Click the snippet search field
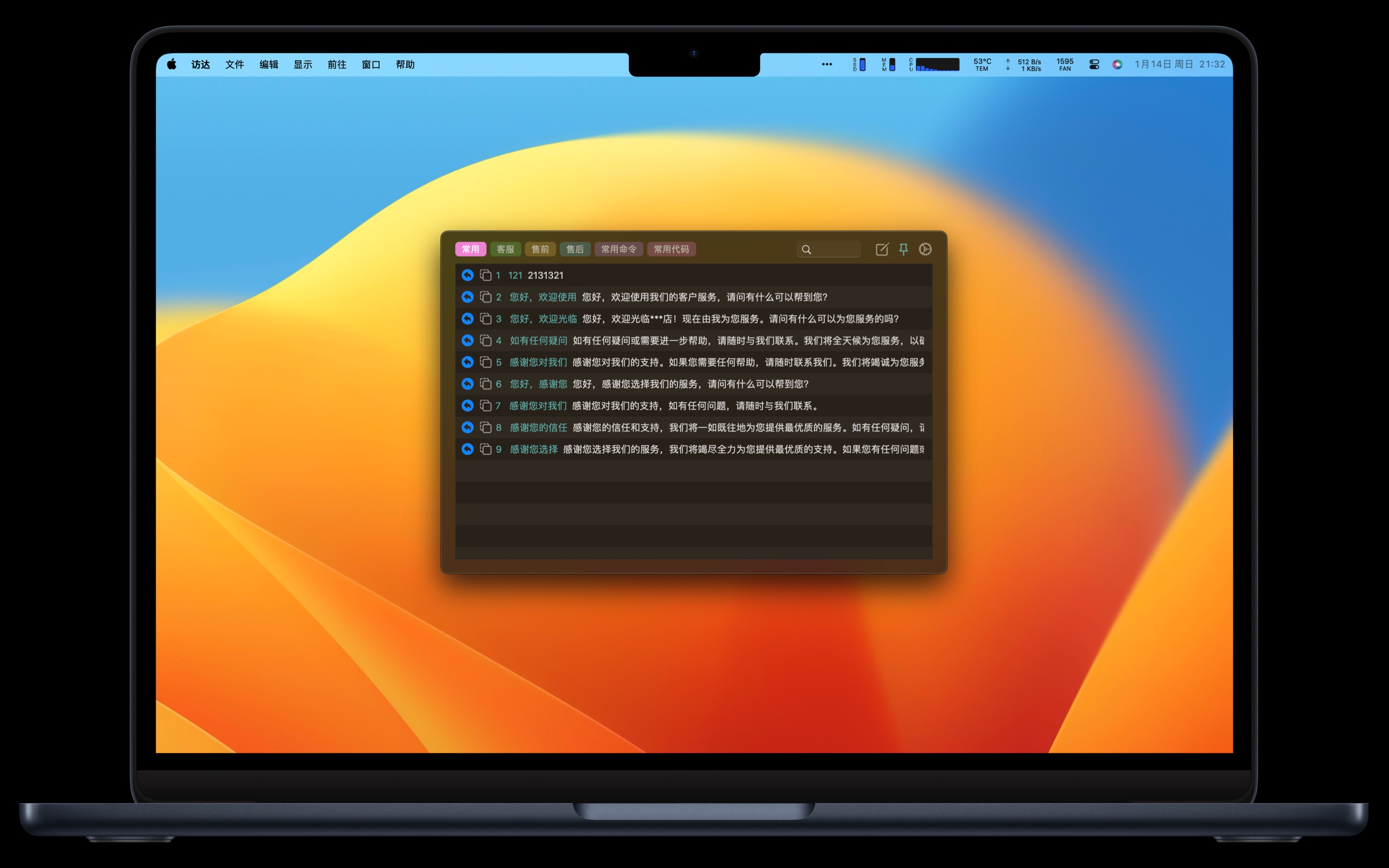 [833, 249]
